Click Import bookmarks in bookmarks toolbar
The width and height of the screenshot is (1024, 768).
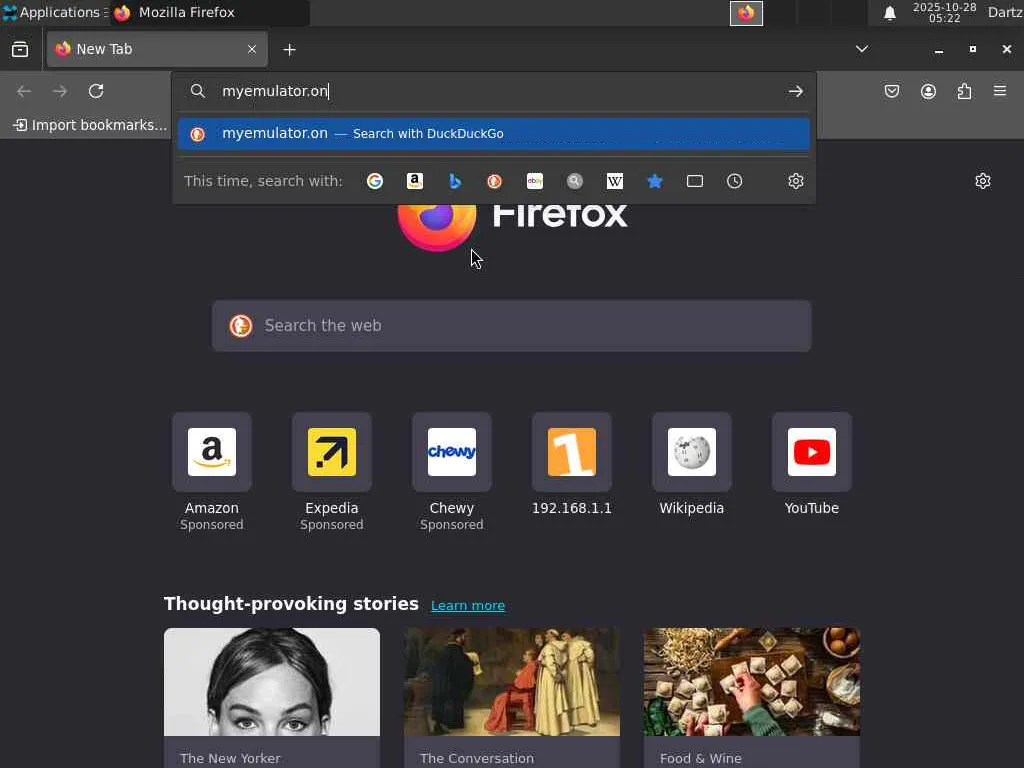(x=90, y=125)
